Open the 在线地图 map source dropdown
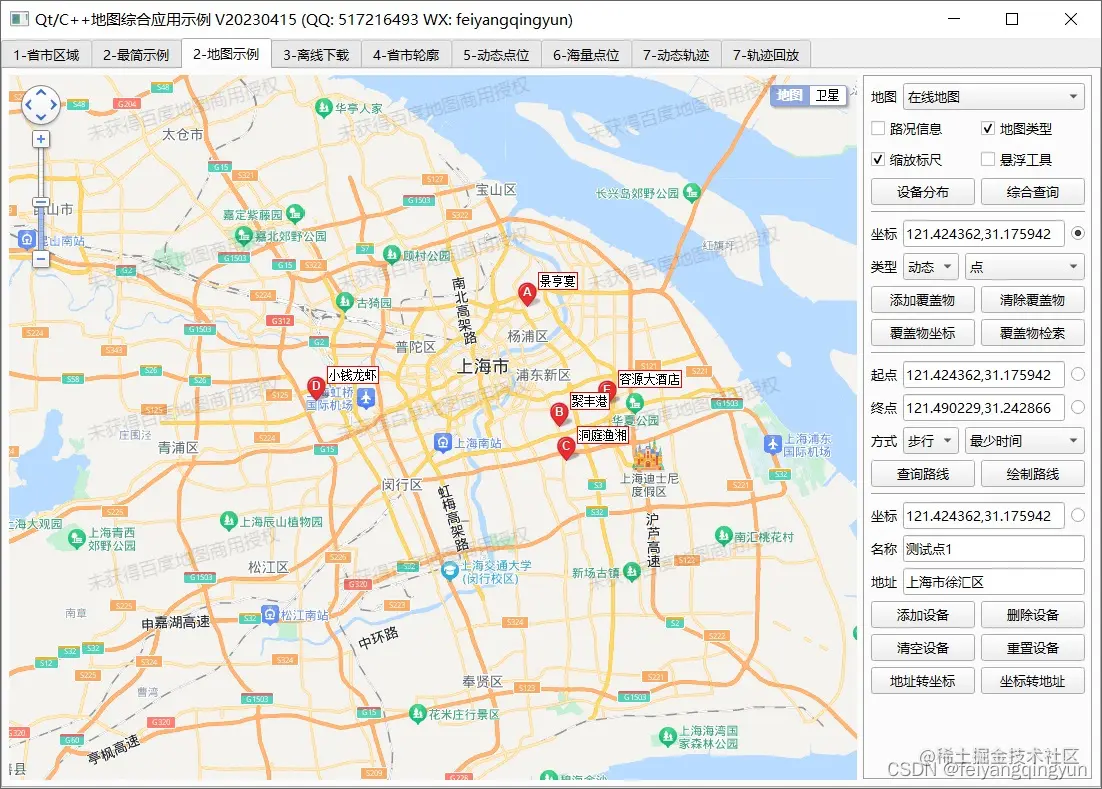 pyautogui.click(x=993, y=96)
